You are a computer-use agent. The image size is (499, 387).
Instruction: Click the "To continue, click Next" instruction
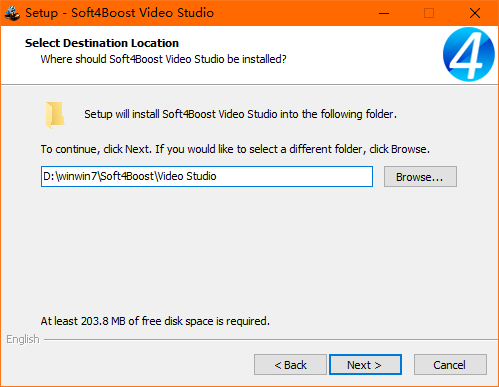click(x=235, y=149)
